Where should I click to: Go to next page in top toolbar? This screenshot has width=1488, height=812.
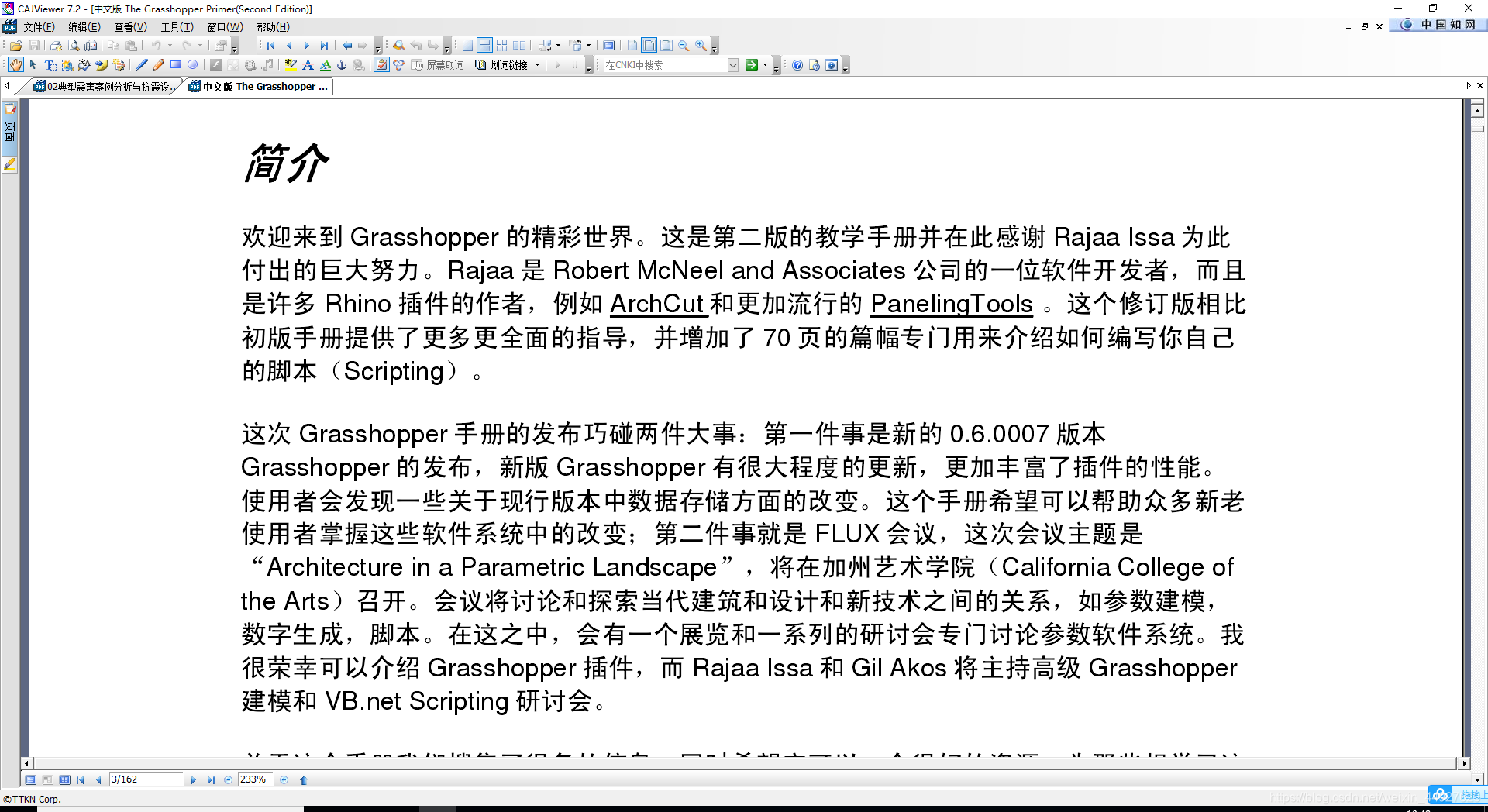(307, 46)
